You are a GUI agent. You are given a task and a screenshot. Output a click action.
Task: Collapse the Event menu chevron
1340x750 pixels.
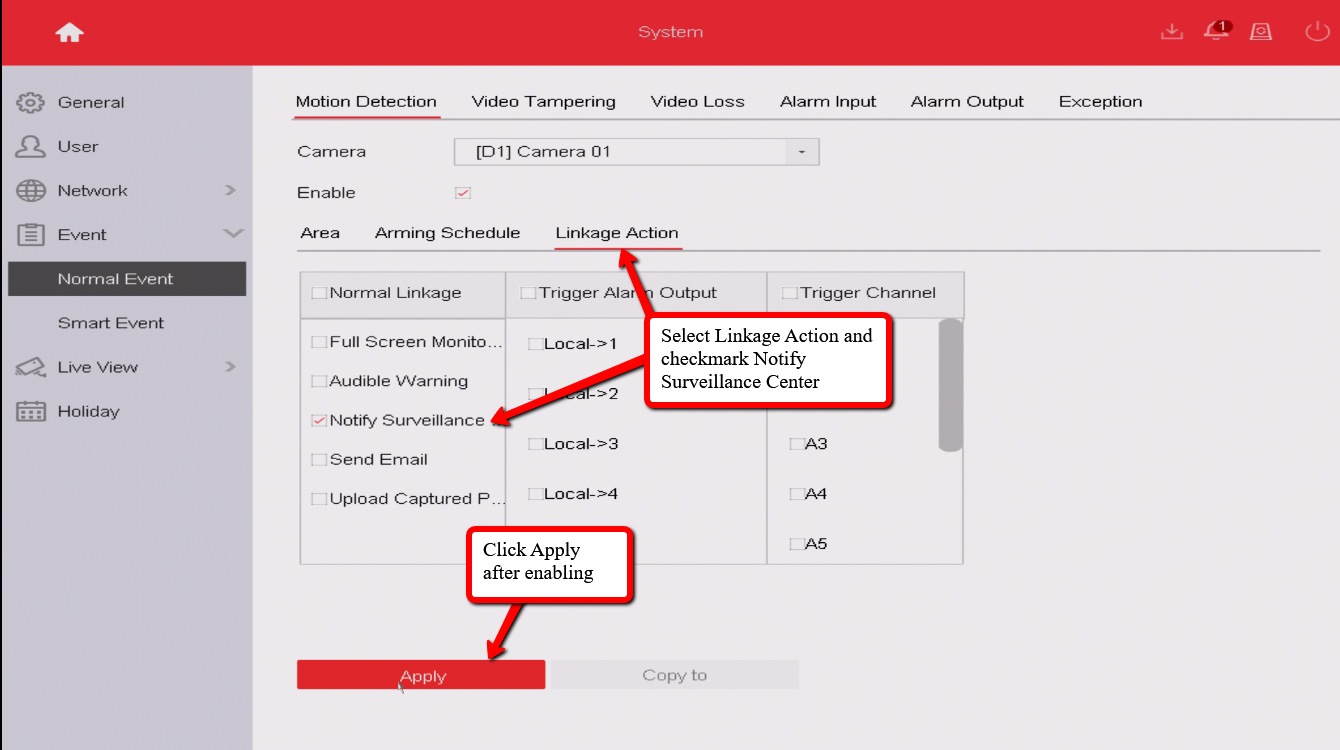pos(233,234)
